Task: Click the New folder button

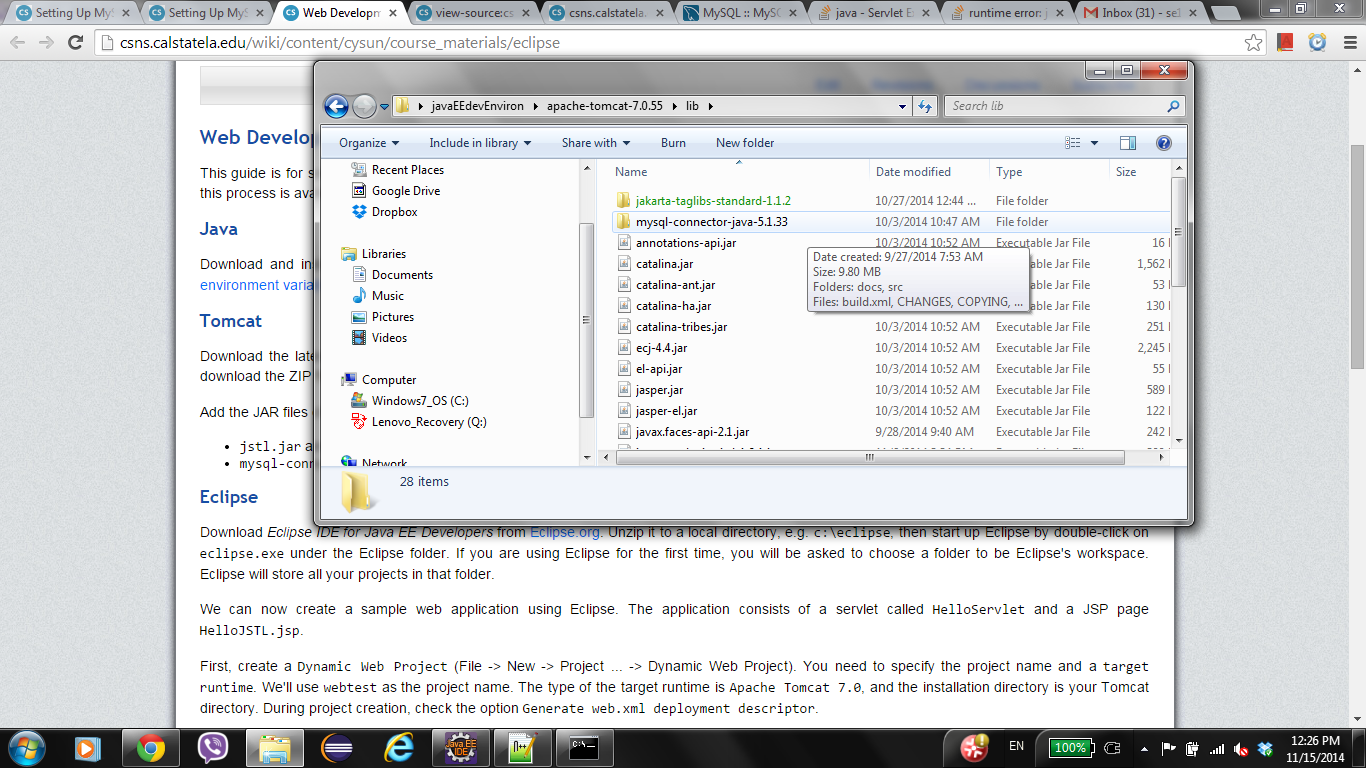Action: click(x=745, y=143)
